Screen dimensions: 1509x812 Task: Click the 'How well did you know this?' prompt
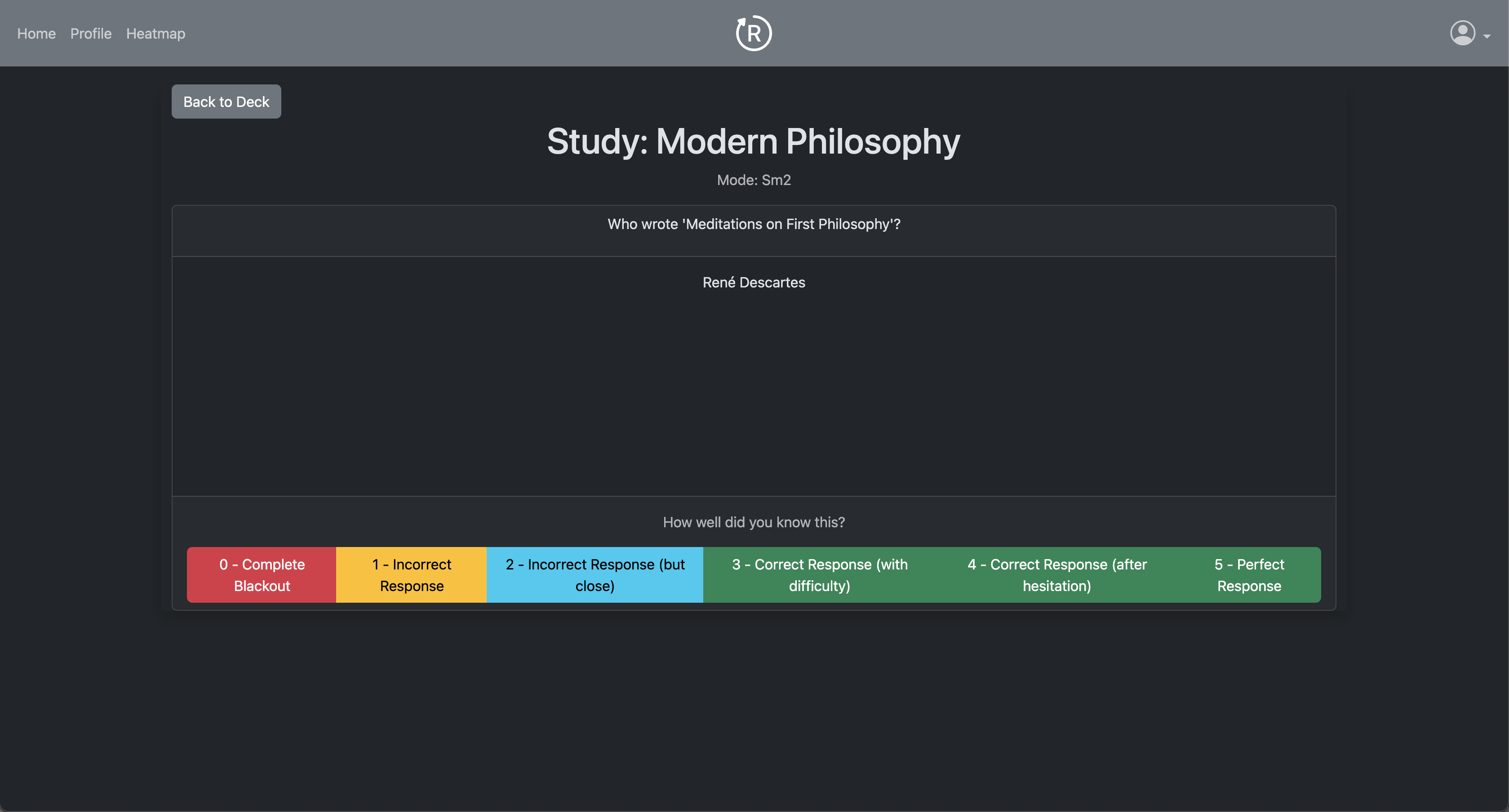(x=754, y=522)
